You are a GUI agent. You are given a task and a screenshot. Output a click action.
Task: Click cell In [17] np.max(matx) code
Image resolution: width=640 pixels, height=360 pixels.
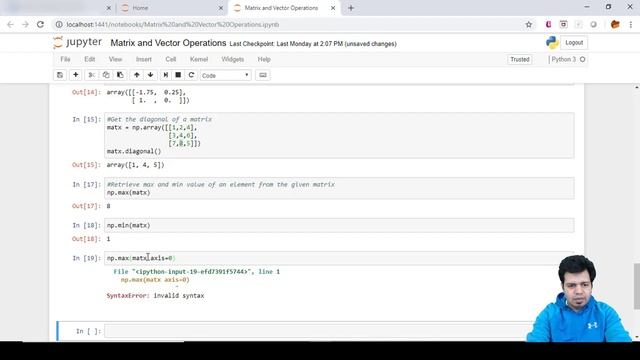[x=339, y=188]
